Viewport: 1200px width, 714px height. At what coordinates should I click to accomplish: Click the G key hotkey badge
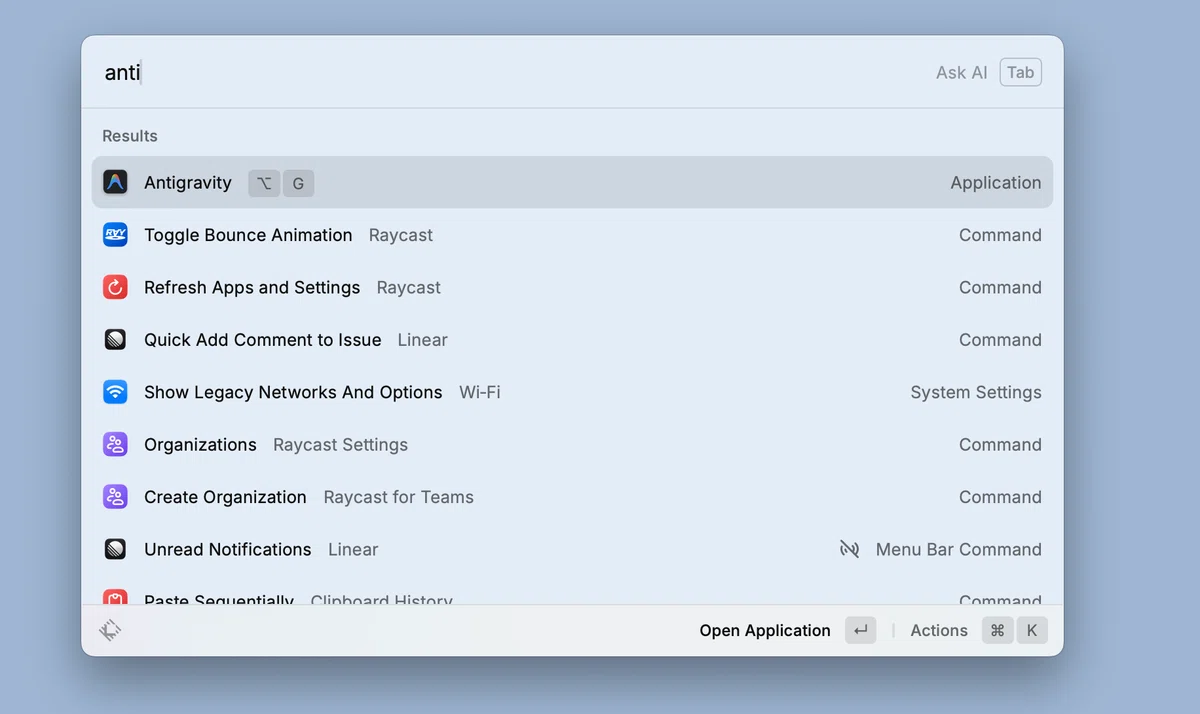point(298,183)
